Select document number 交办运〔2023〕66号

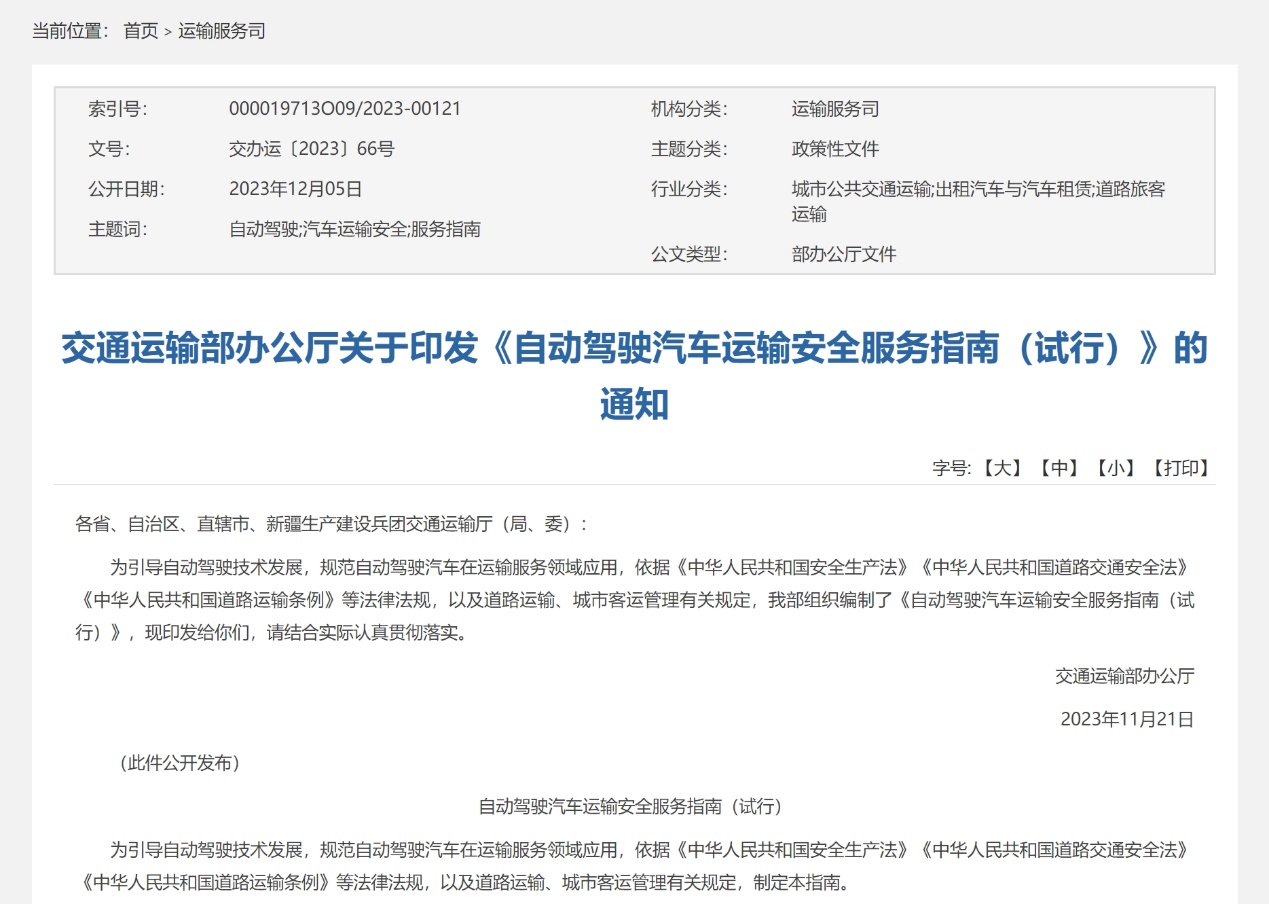312,149
